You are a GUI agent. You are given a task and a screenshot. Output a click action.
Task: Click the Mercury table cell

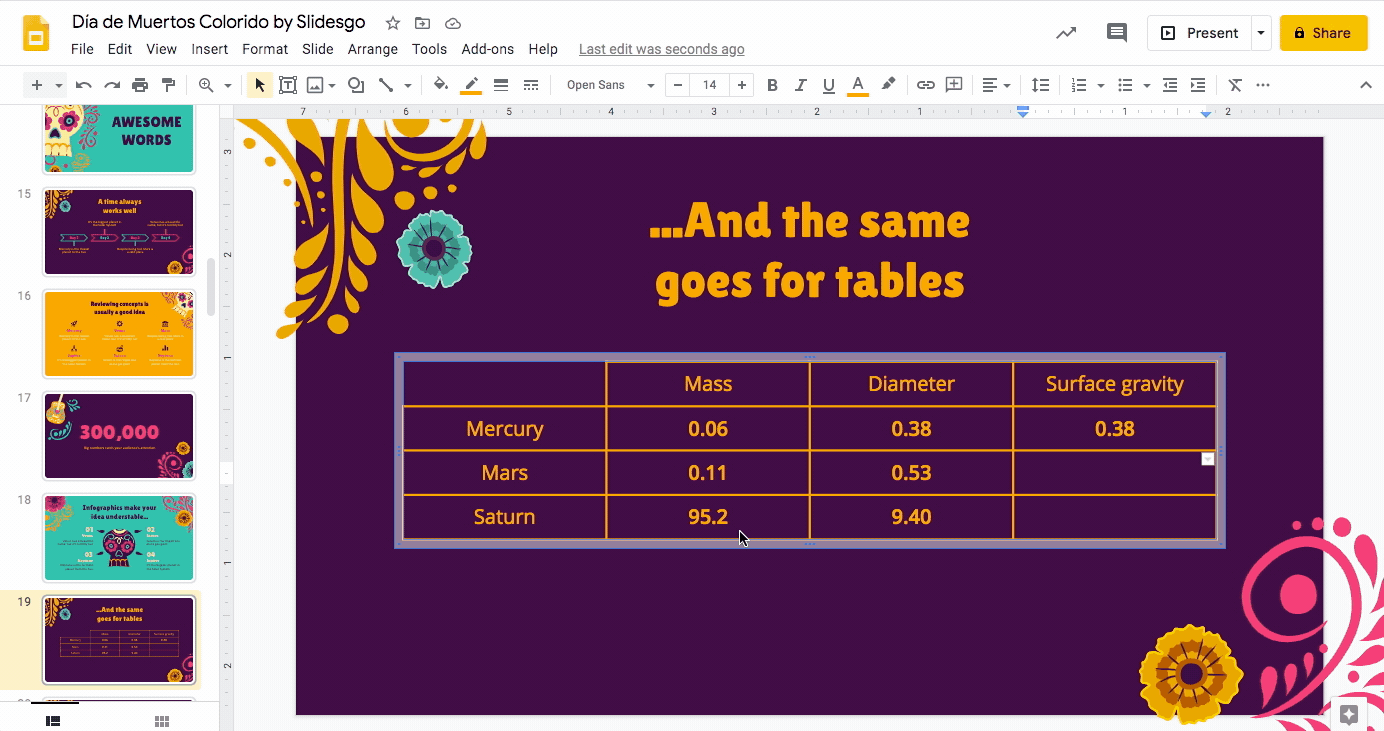505,429
